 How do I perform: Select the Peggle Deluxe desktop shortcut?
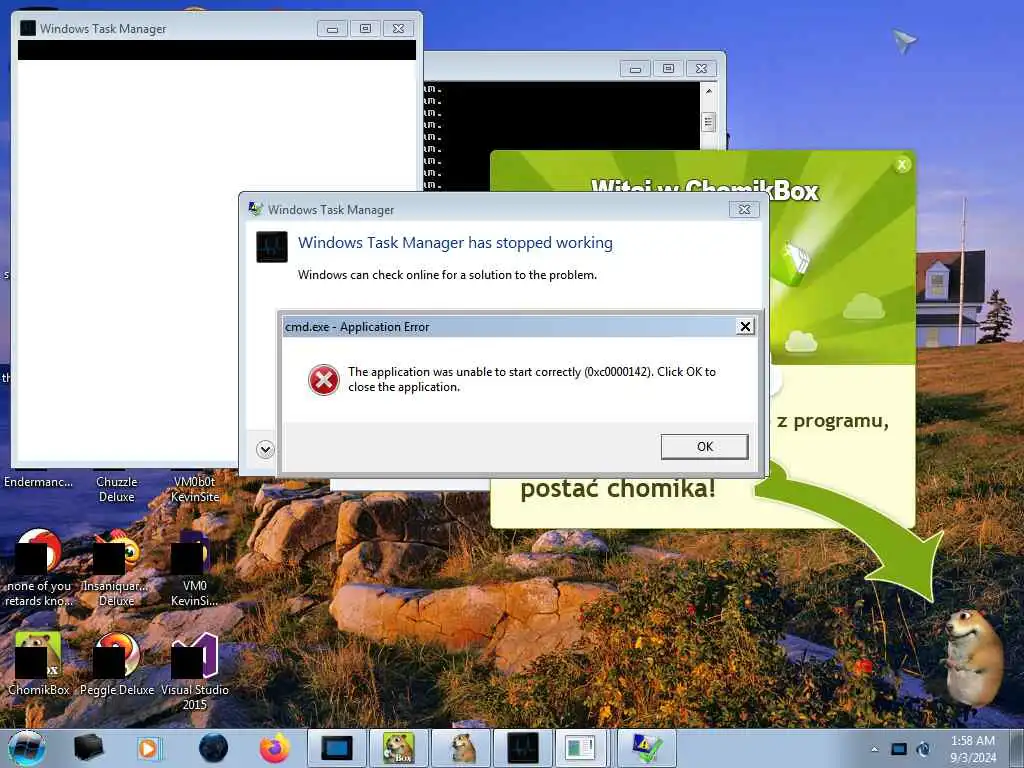[x=117, y=664]
